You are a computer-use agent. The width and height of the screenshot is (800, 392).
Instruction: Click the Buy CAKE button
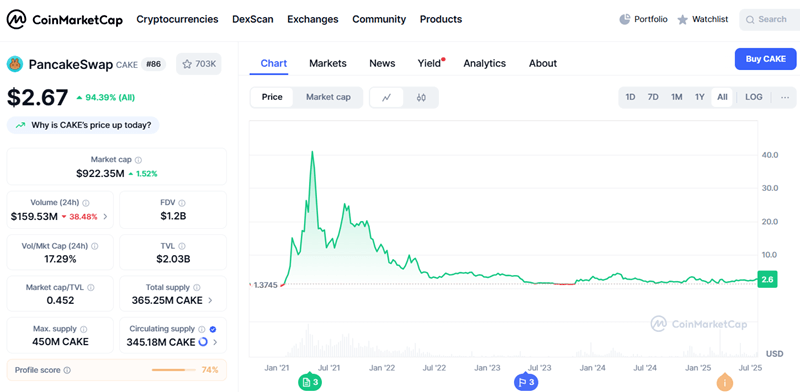pos(765,59)
